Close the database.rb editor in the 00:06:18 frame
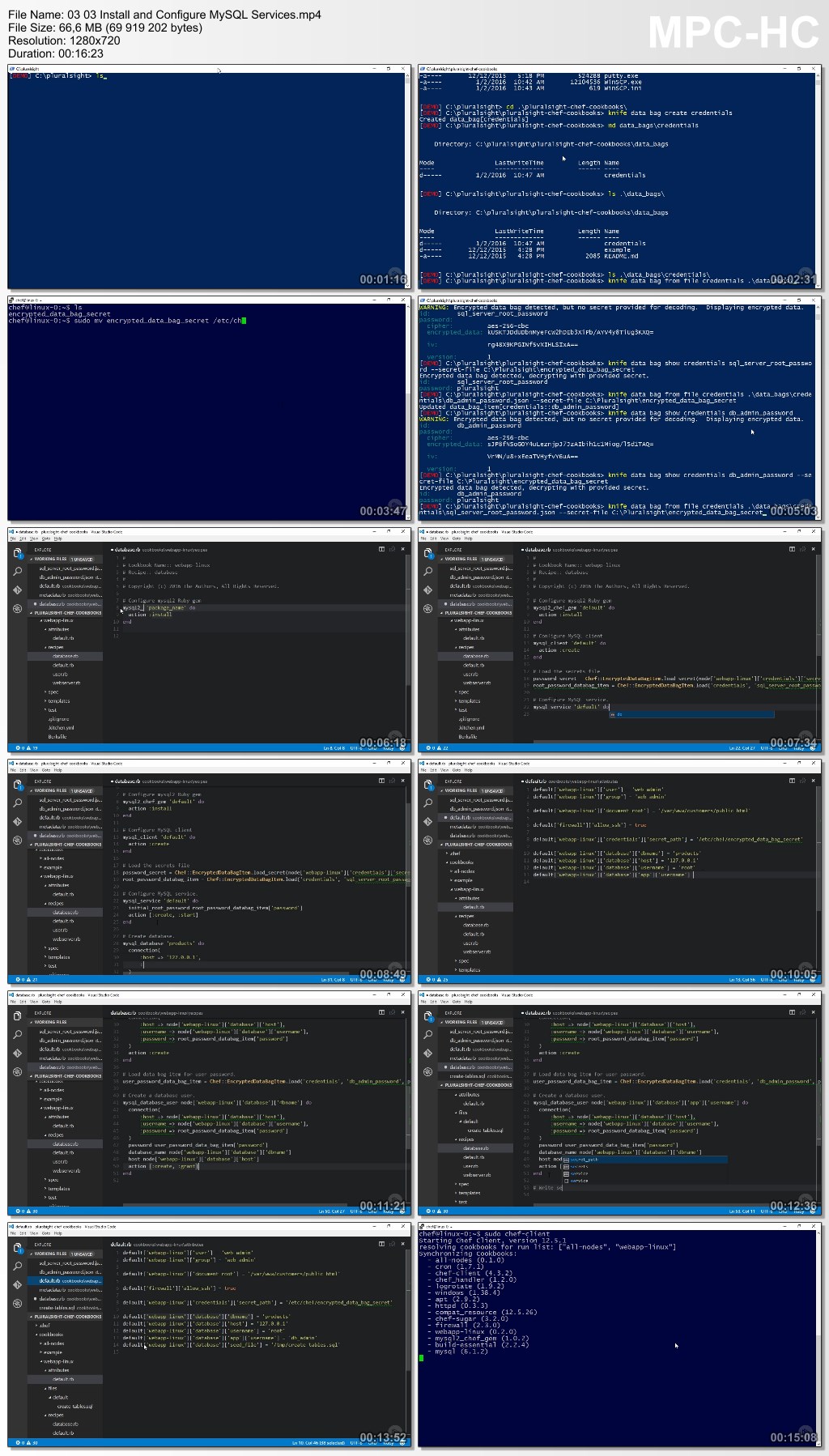This screenshot has width=829, height=1456. 403,549
